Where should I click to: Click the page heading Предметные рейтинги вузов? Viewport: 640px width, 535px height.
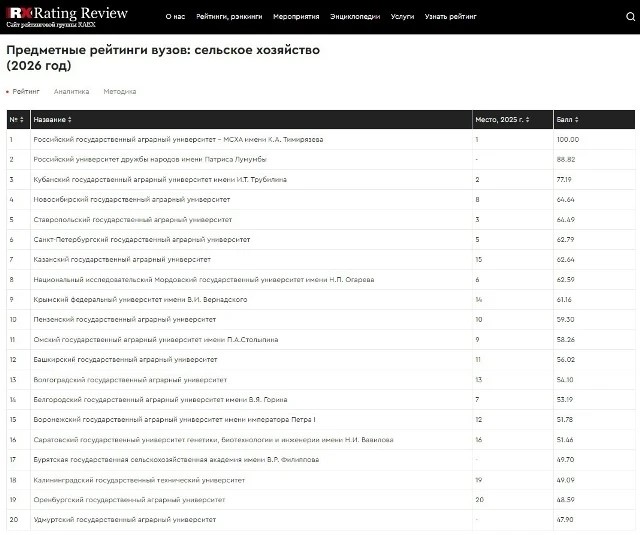pos(163,58)
